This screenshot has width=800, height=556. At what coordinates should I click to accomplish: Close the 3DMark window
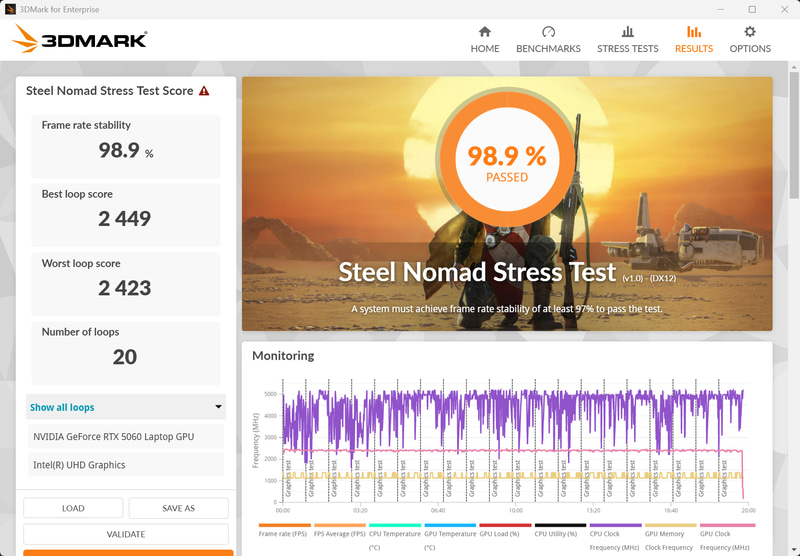point(784,9)
